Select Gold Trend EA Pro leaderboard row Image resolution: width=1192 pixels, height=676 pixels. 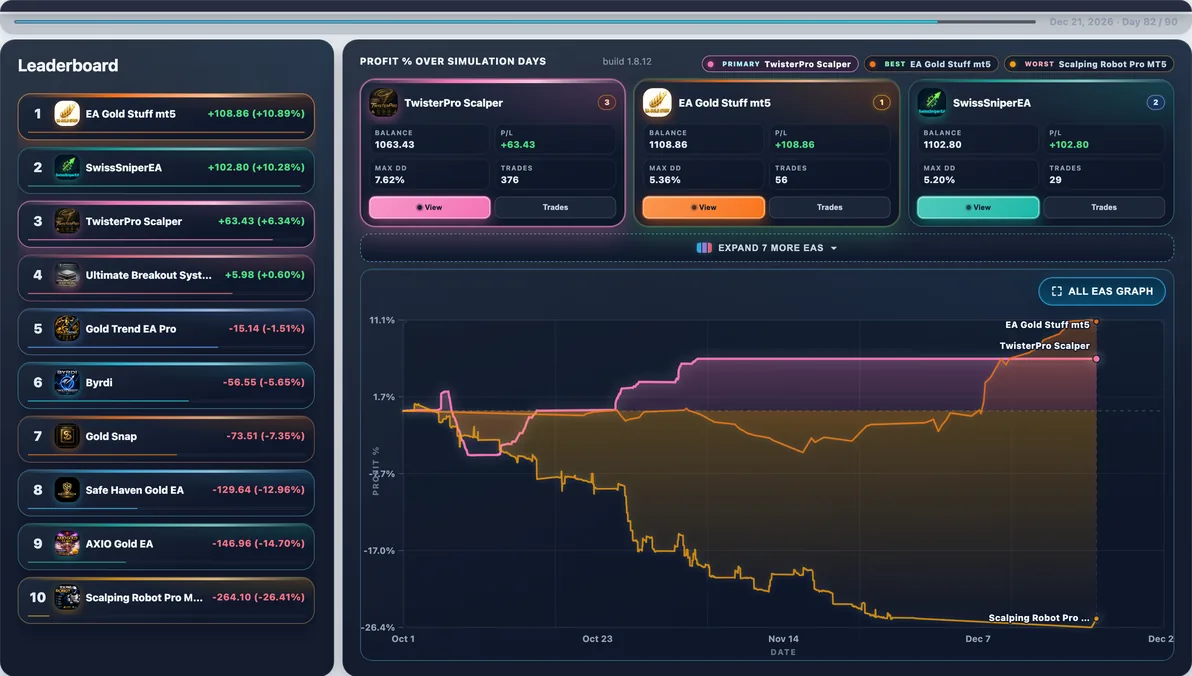tap(166, 331)
